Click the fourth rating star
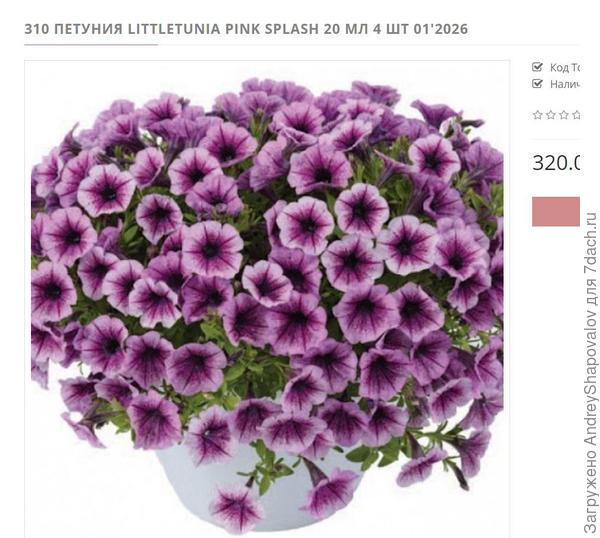Viewport: 600px width, 538px height. (x=576, y=115)
